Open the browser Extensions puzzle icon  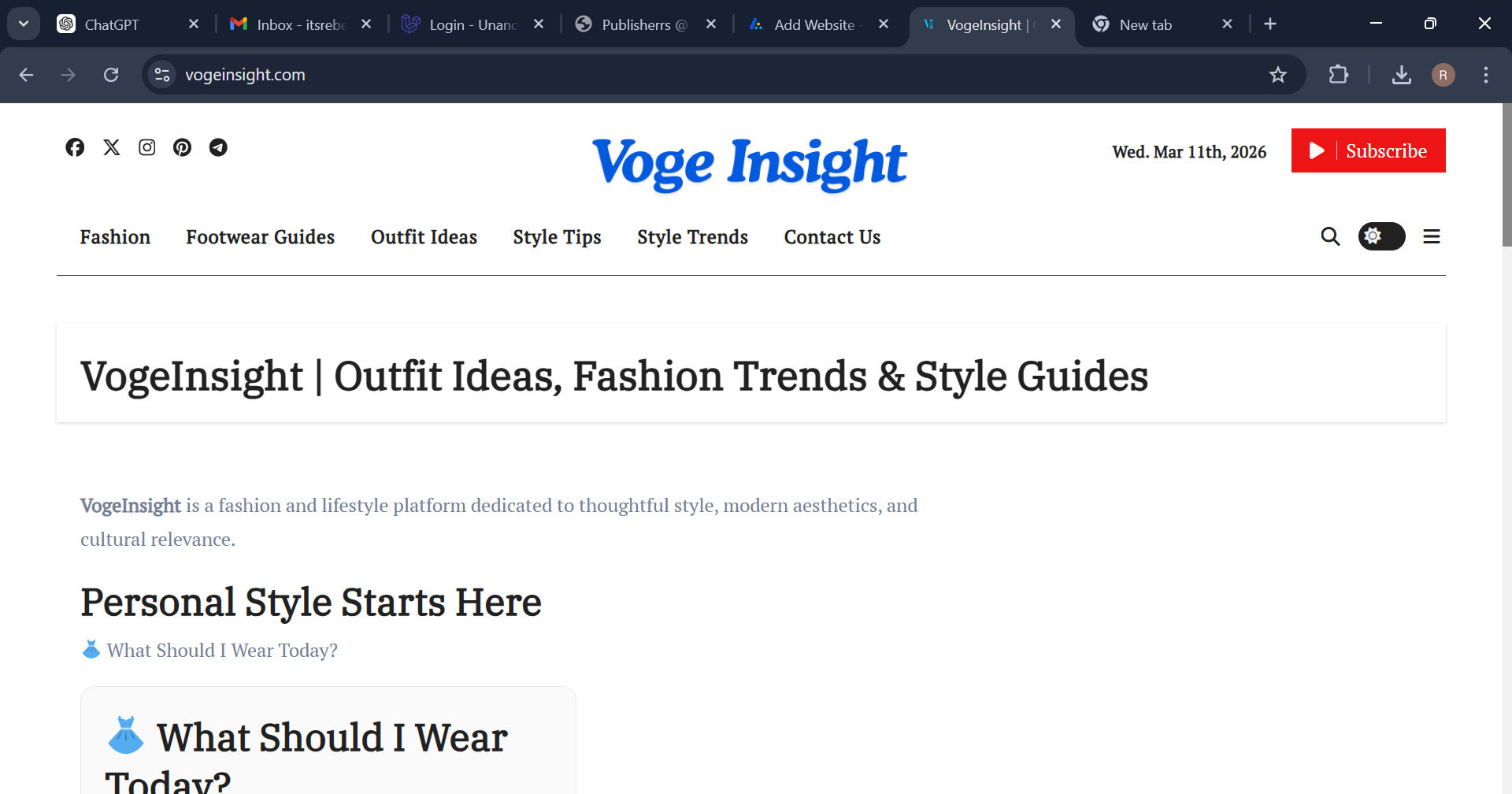[x=1338, y=75]
